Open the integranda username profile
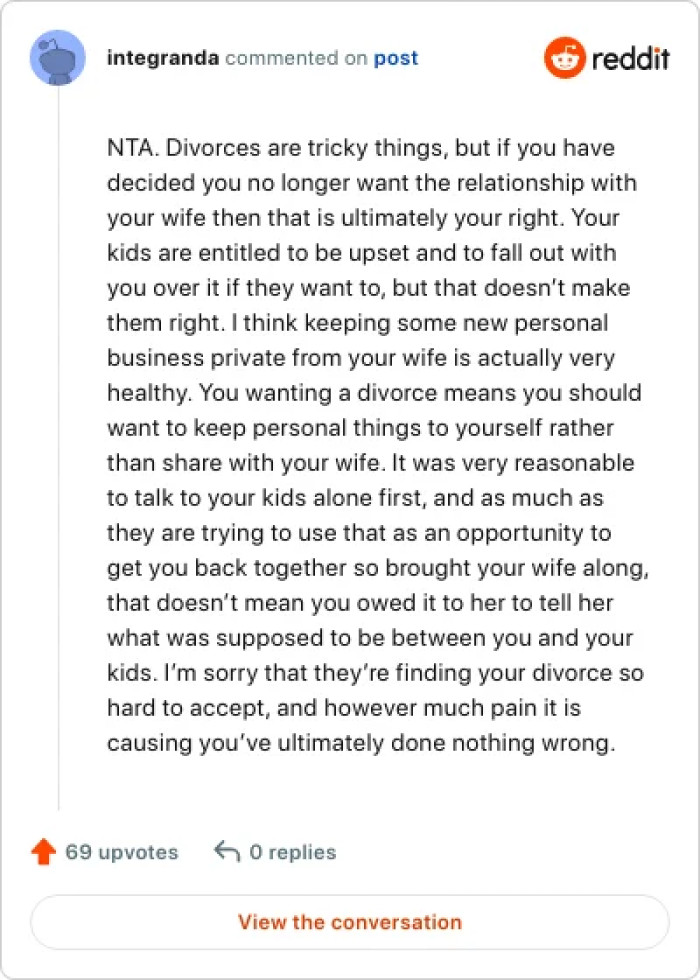700x980 pixels. [x=163, y=58]
